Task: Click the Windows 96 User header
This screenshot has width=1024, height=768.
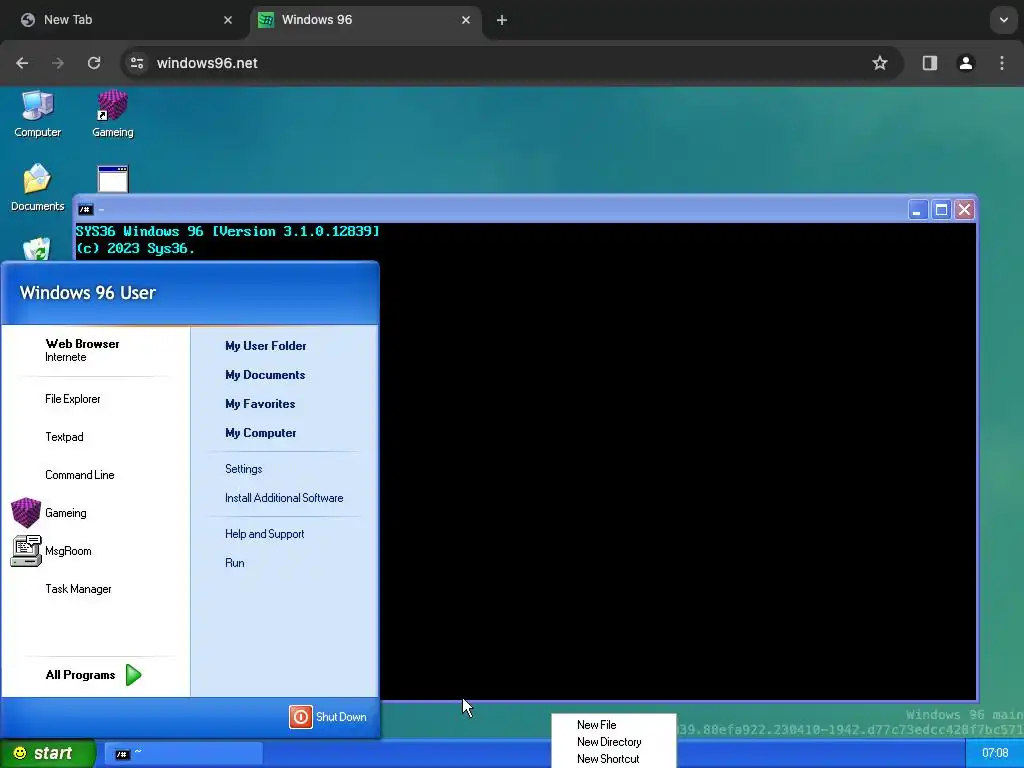Action: 88,293
